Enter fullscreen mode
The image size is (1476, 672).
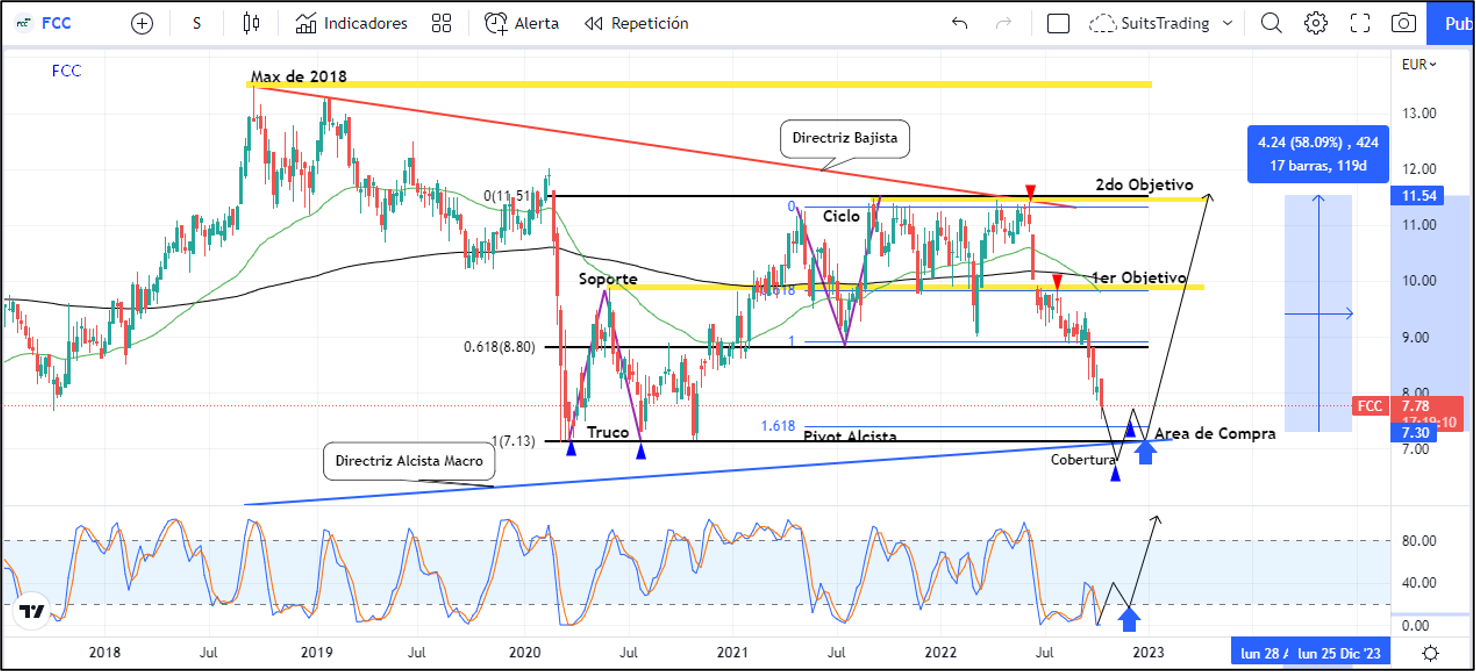pyautogui.click(x=1360, y=23)
